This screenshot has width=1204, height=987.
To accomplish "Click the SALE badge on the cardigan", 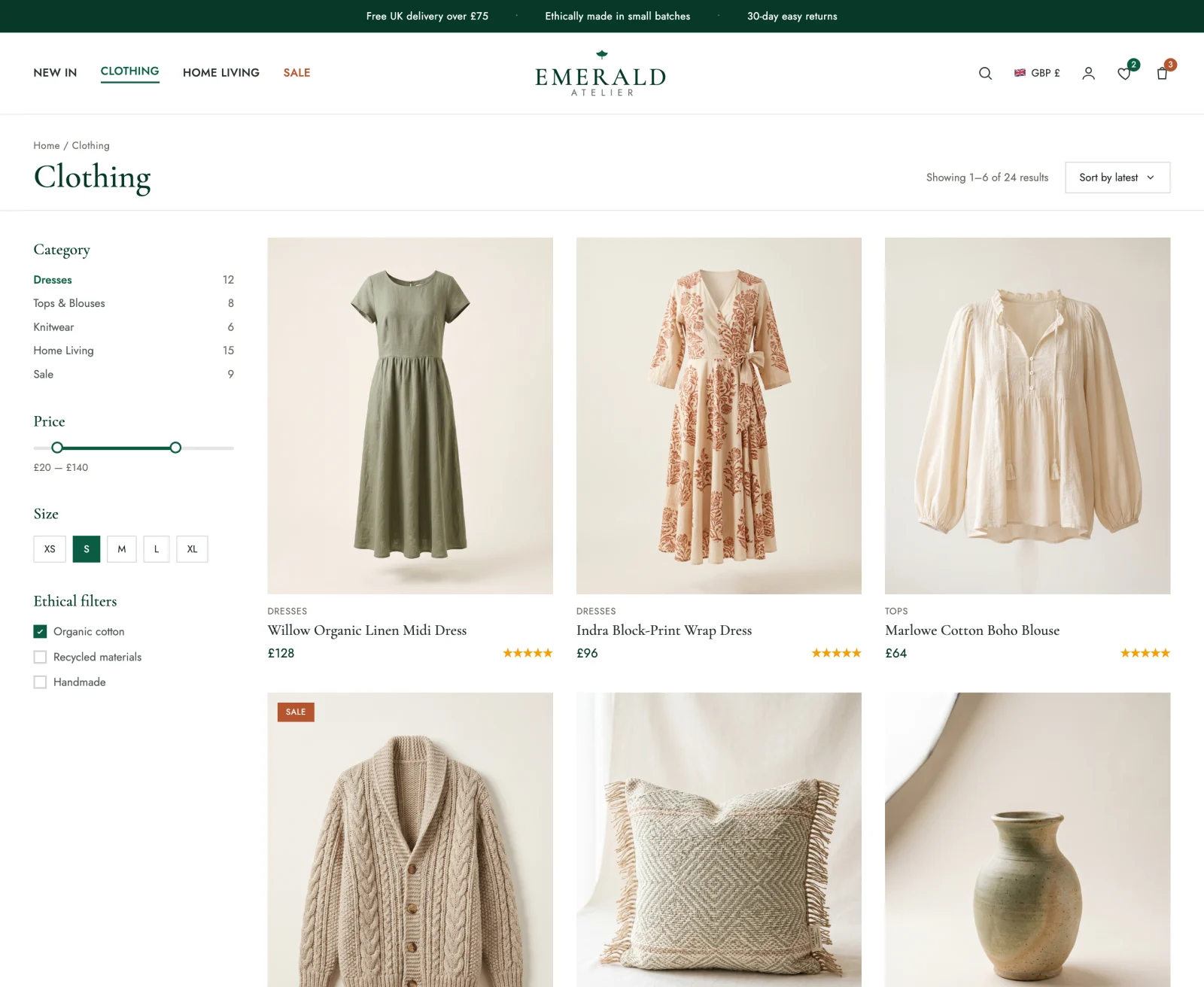I will 296,712.
